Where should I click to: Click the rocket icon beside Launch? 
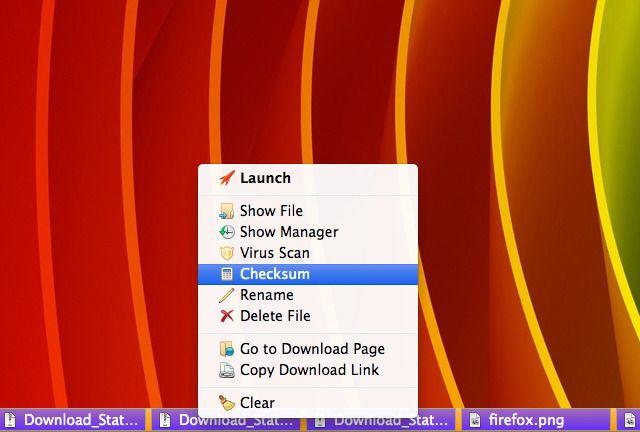click(227, 178)
